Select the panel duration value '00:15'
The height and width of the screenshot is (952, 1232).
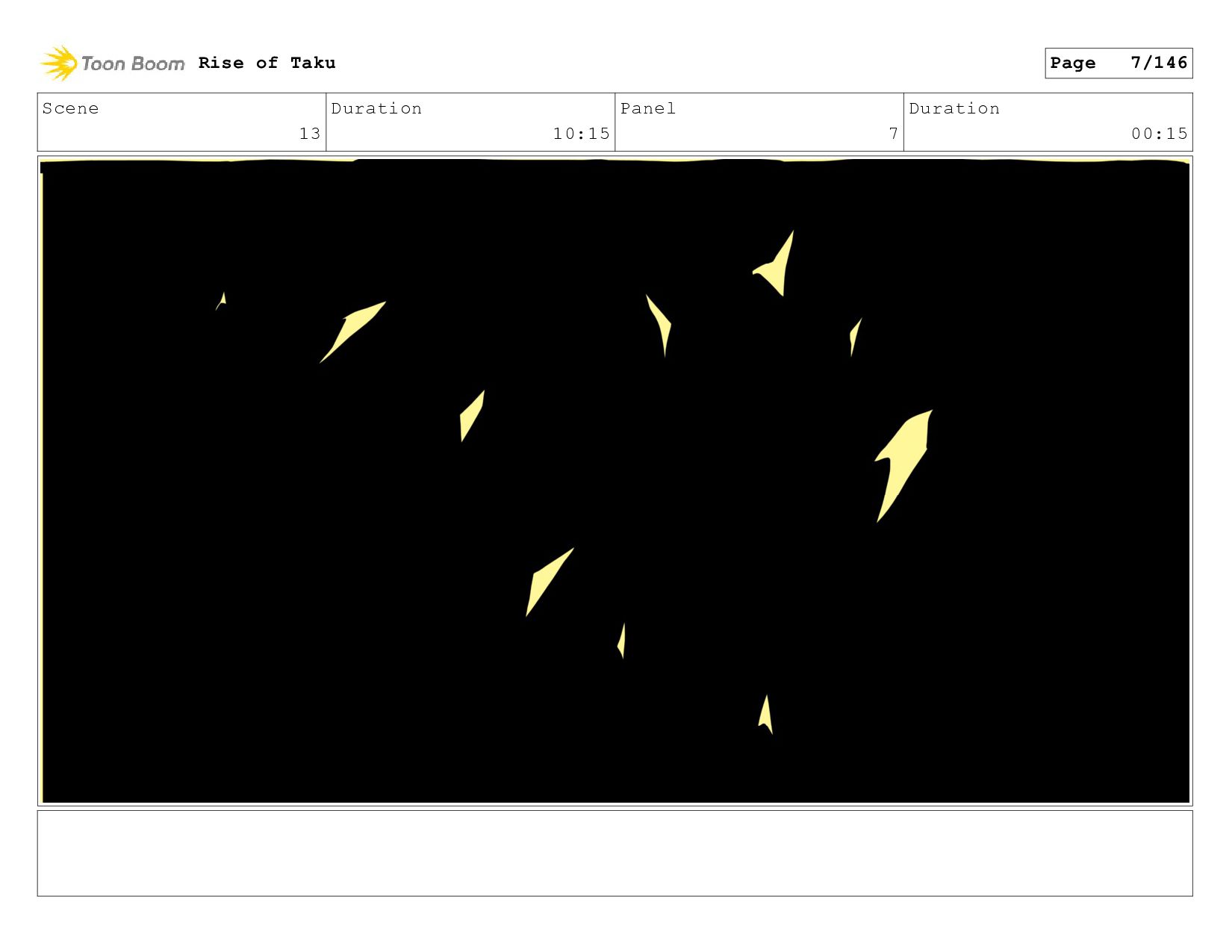click(x=1159, y=134)
